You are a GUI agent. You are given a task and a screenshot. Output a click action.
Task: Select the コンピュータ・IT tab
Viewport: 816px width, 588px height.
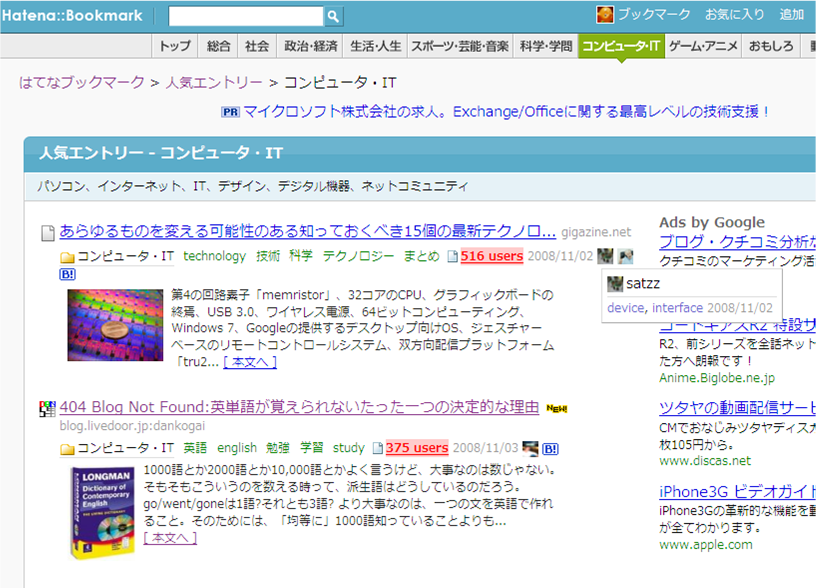(x=621, y=46)
